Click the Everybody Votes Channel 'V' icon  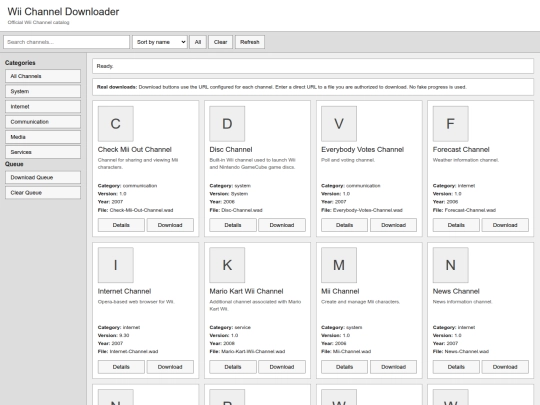(x=339, y=124)
